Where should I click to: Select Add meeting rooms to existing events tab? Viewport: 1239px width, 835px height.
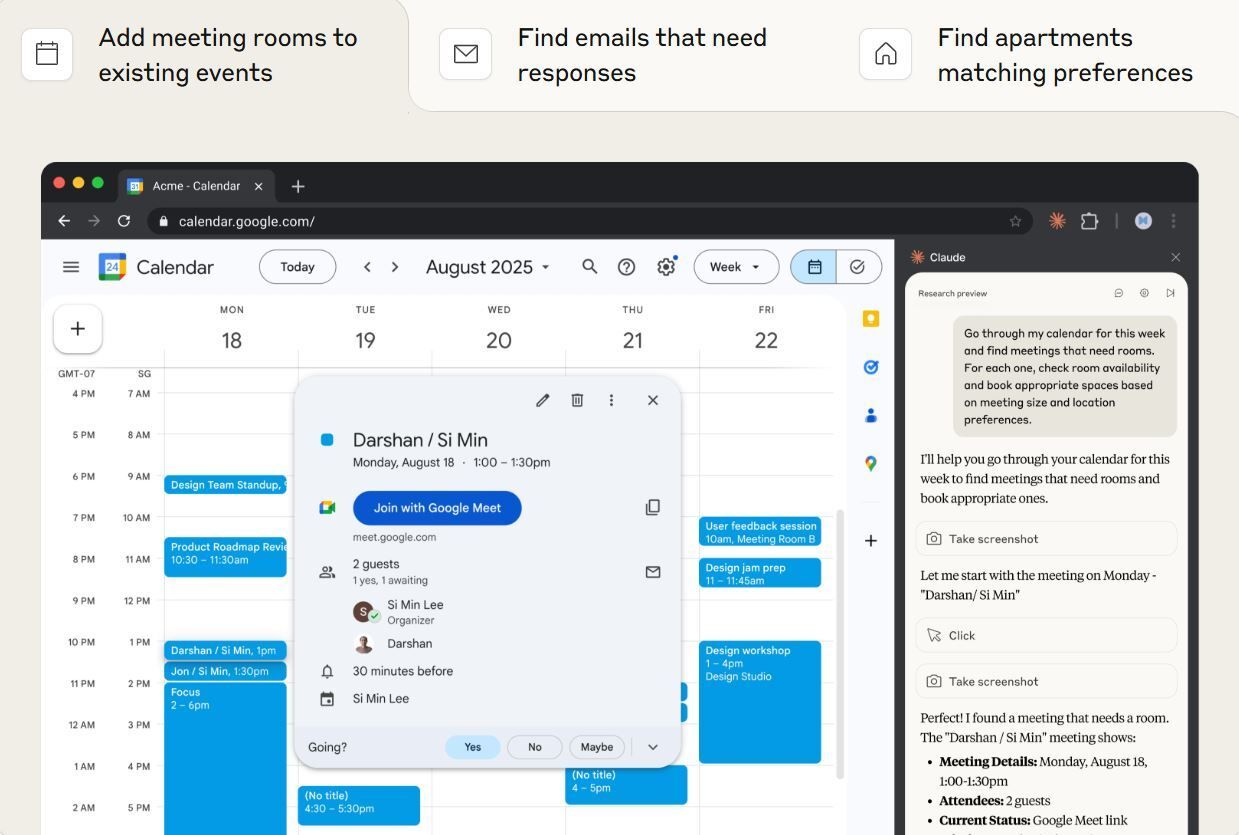pos(204,55)
